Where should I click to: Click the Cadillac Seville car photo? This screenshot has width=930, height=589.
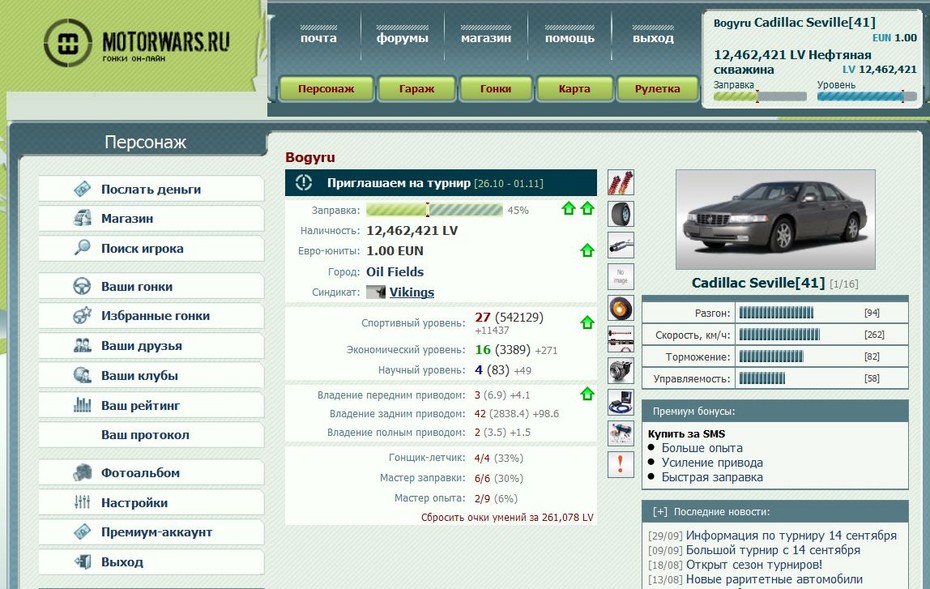pyautogui.click(x=775, y=219)
